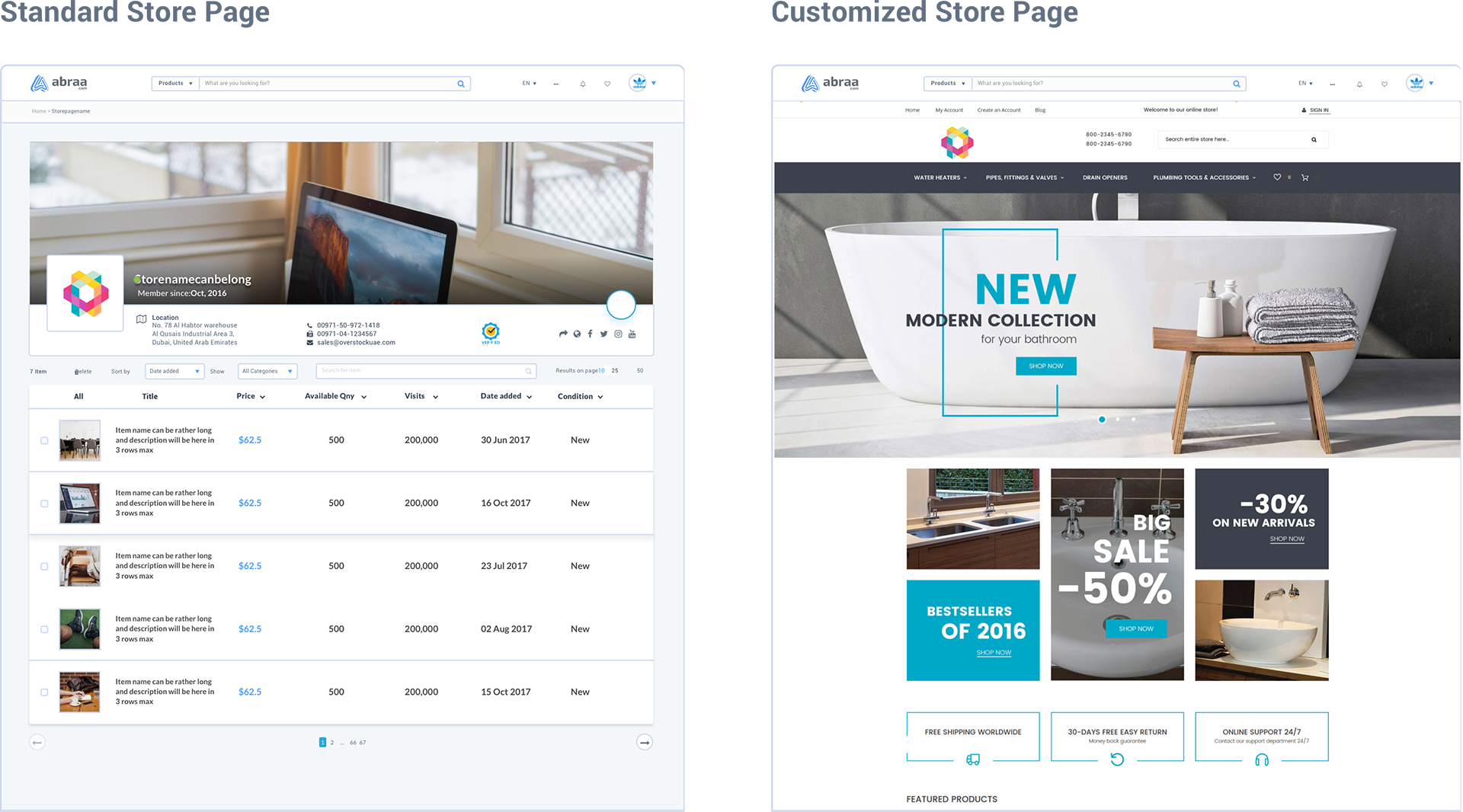1463x812 pixels.
Task: Select 50 results on page
Action: click(x=640, y=371)
